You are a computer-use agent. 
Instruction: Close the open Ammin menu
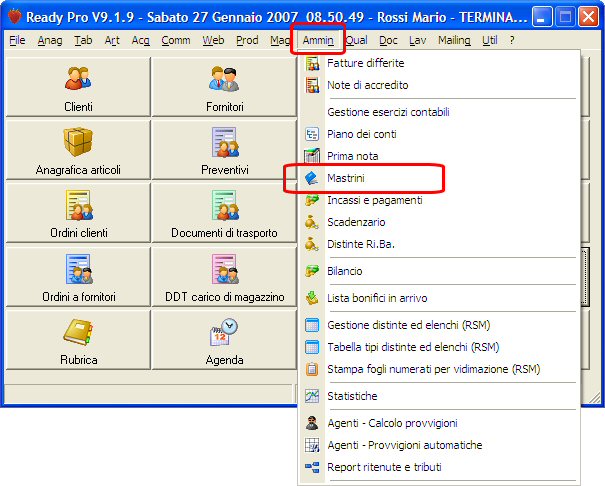[318, 40]
